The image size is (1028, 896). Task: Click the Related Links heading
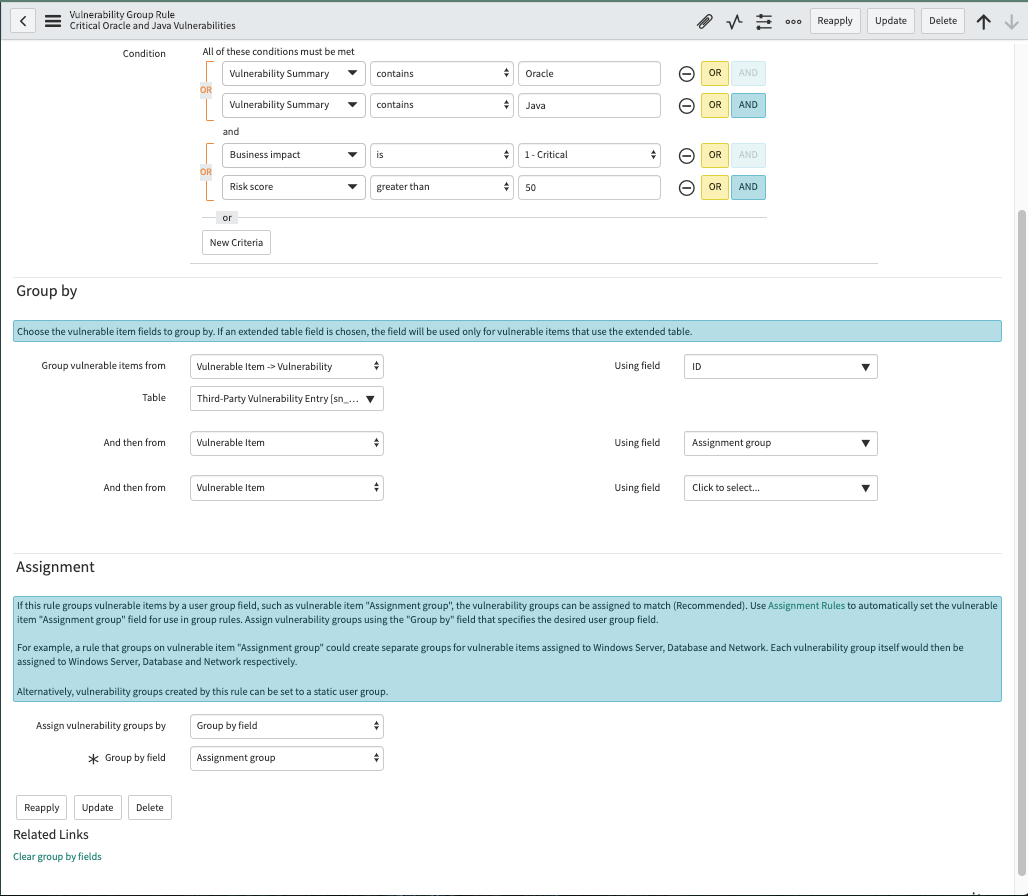click(x=50, y=834)
